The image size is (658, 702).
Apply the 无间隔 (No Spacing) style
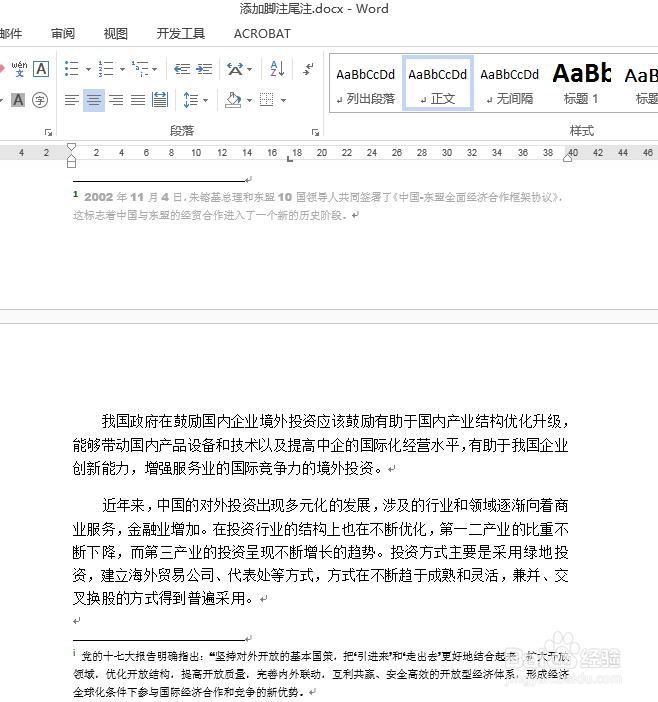pos(510,84)
